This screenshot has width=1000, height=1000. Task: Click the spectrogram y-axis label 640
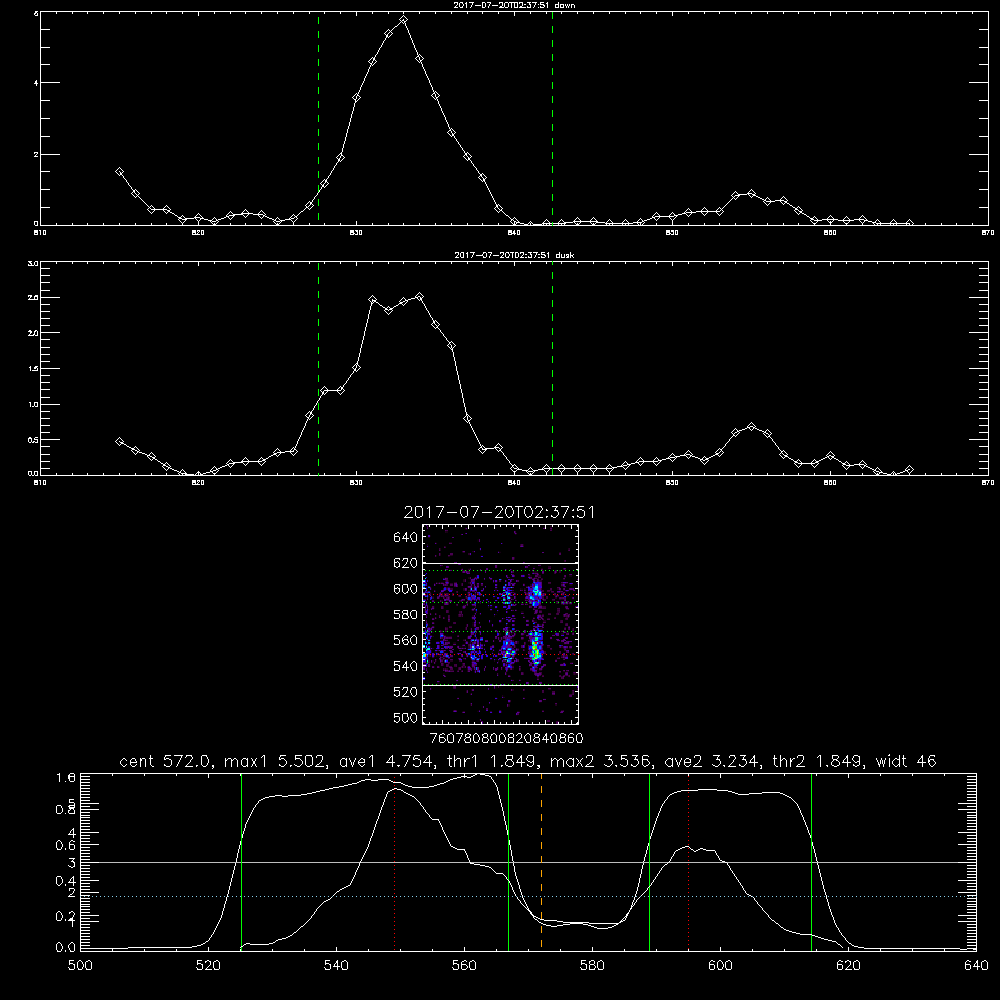[x=406, y=538]
